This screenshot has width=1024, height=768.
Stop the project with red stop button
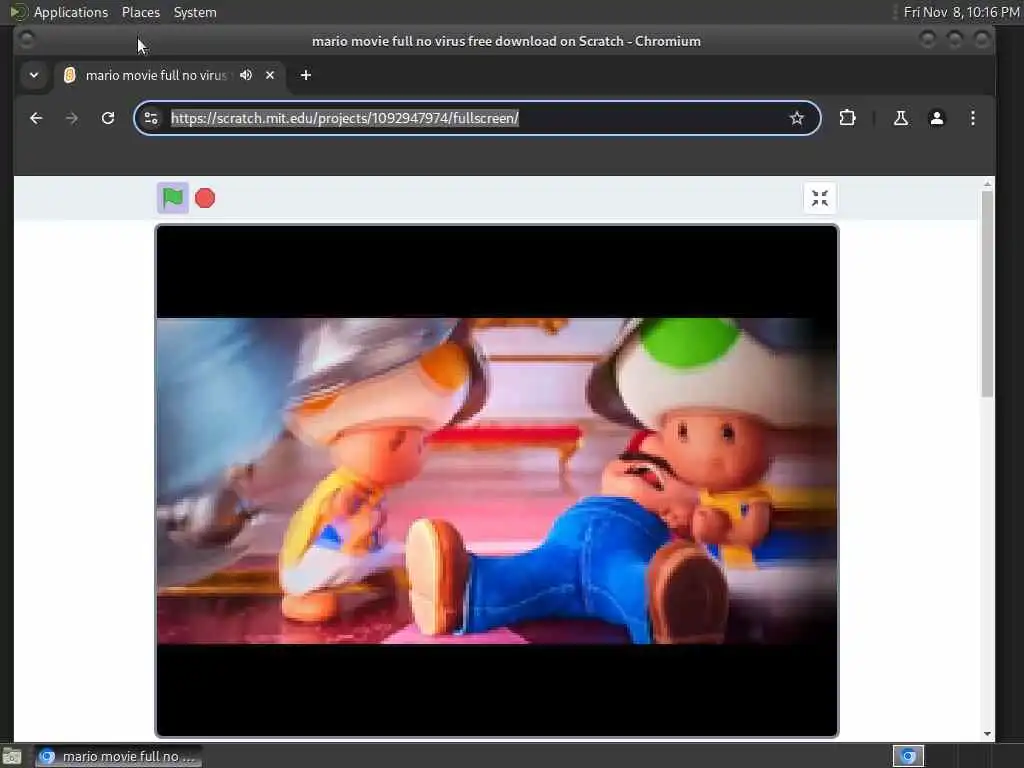[x=205, y=198]
